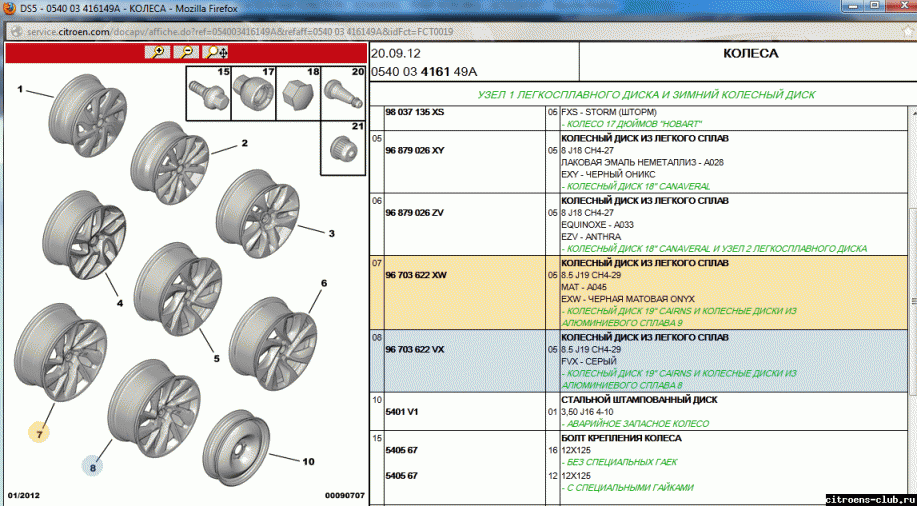Click EXY - ЧЕРНЫЙ ОНИКС text
Viewport: 917px width, 506px height.
point(608,174)
